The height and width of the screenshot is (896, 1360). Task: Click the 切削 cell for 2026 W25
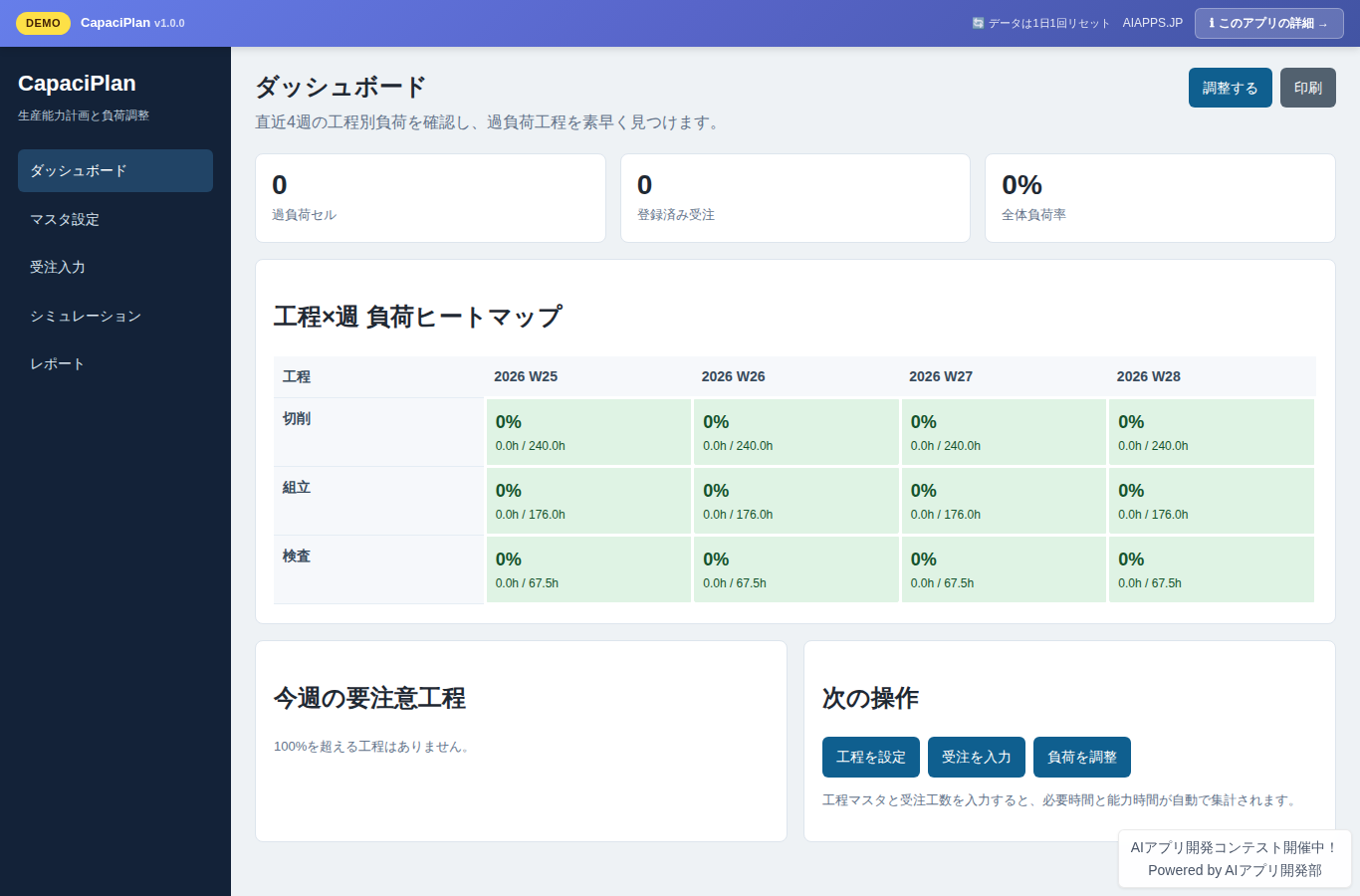588,432
